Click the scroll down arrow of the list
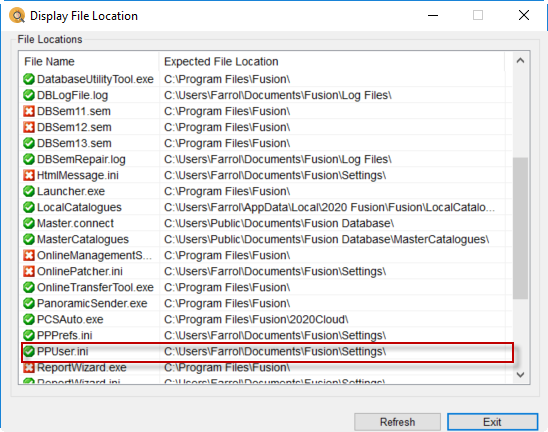This screenshot has height=432, width=548. click(520, 375)
